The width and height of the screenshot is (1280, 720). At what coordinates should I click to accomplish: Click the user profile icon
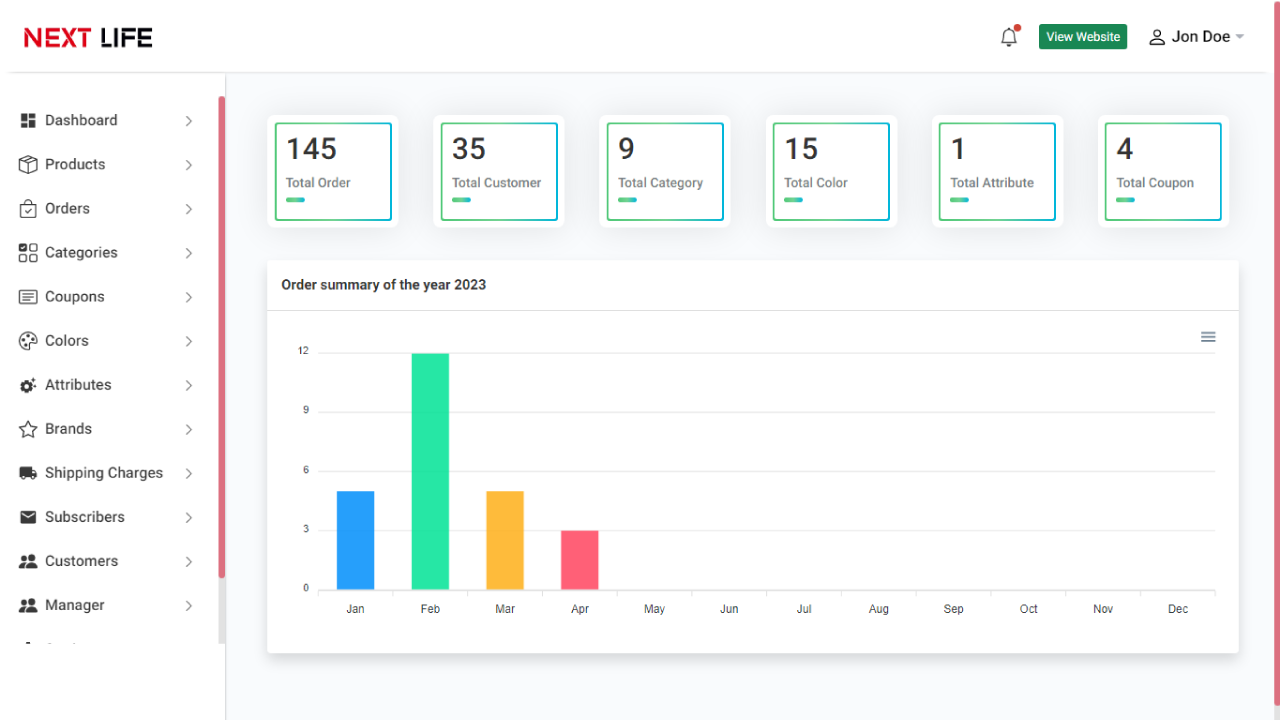tap(1157, 37)
